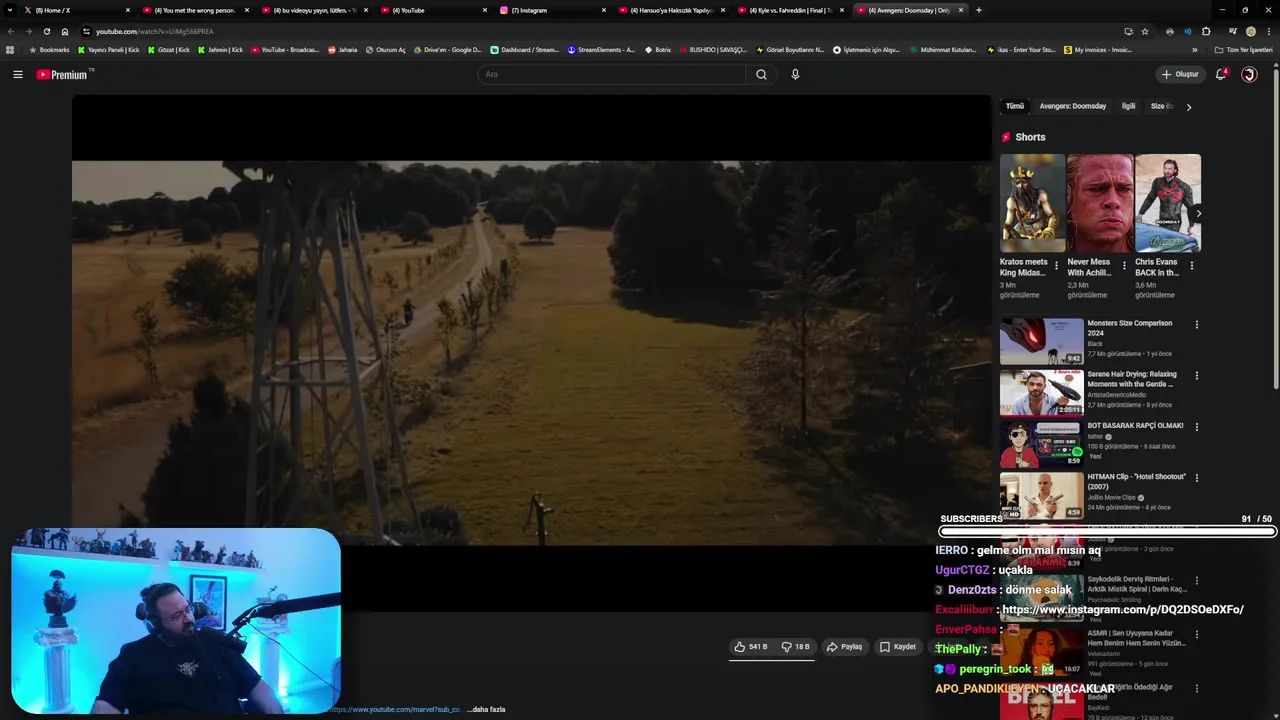The width and height of the screenshot is (1280, 720).
Task: Switch to the Instagram browser tab
Action: click(551, 10)
